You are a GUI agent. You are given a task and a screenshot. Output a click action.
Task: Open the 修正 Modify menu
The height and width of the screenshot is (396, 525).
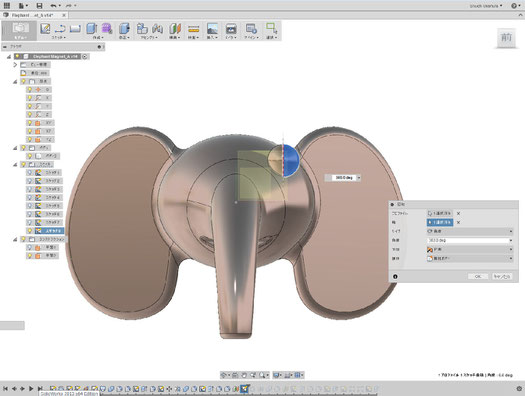(124, 37)
